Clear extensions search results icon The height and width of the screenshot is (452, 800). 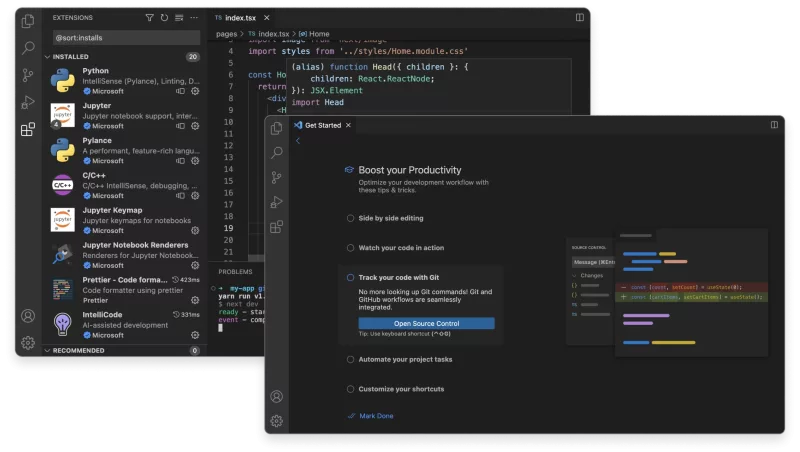point(179,18)
